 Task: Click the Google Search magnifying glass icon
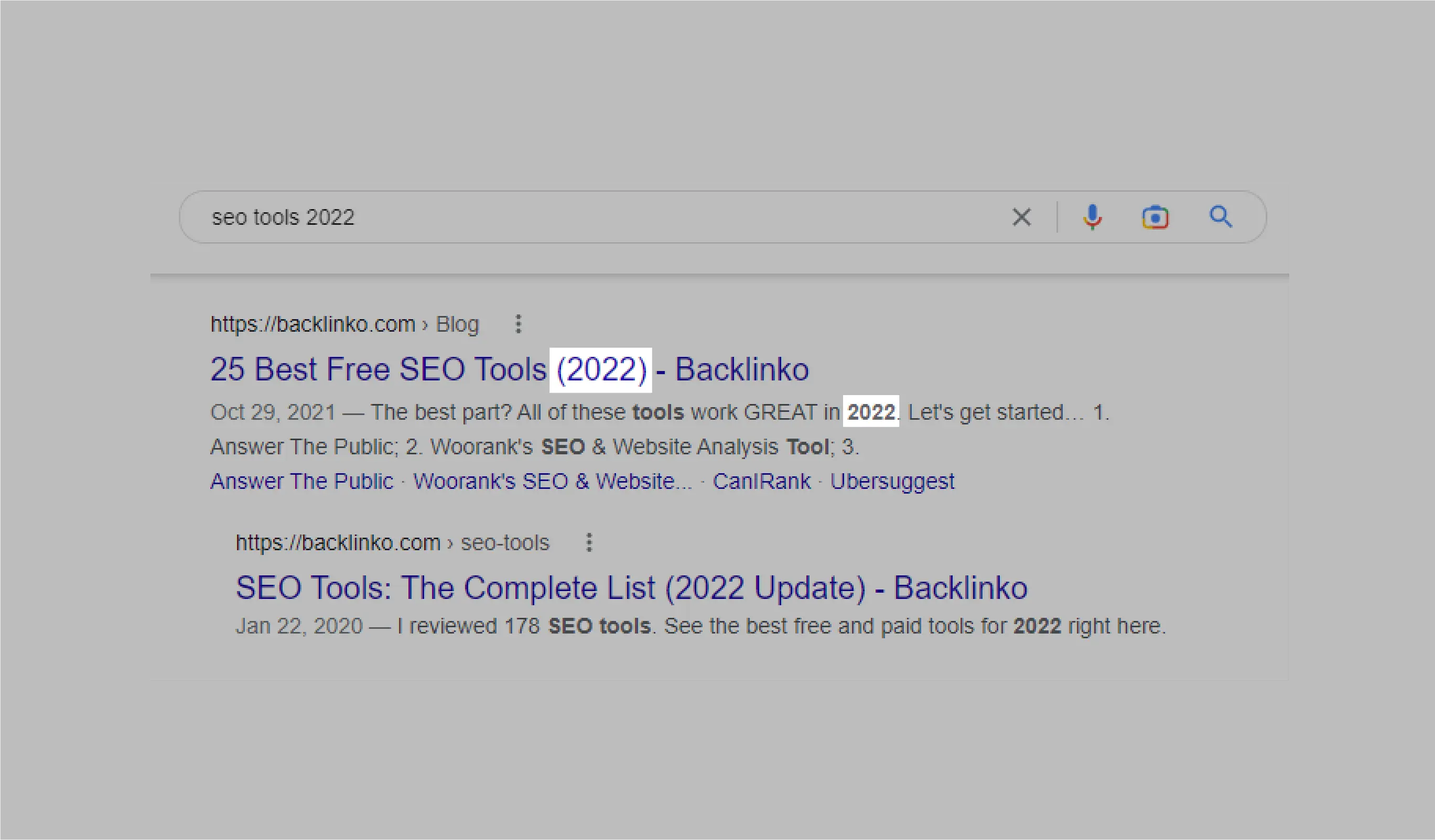tap(1221, 217)
